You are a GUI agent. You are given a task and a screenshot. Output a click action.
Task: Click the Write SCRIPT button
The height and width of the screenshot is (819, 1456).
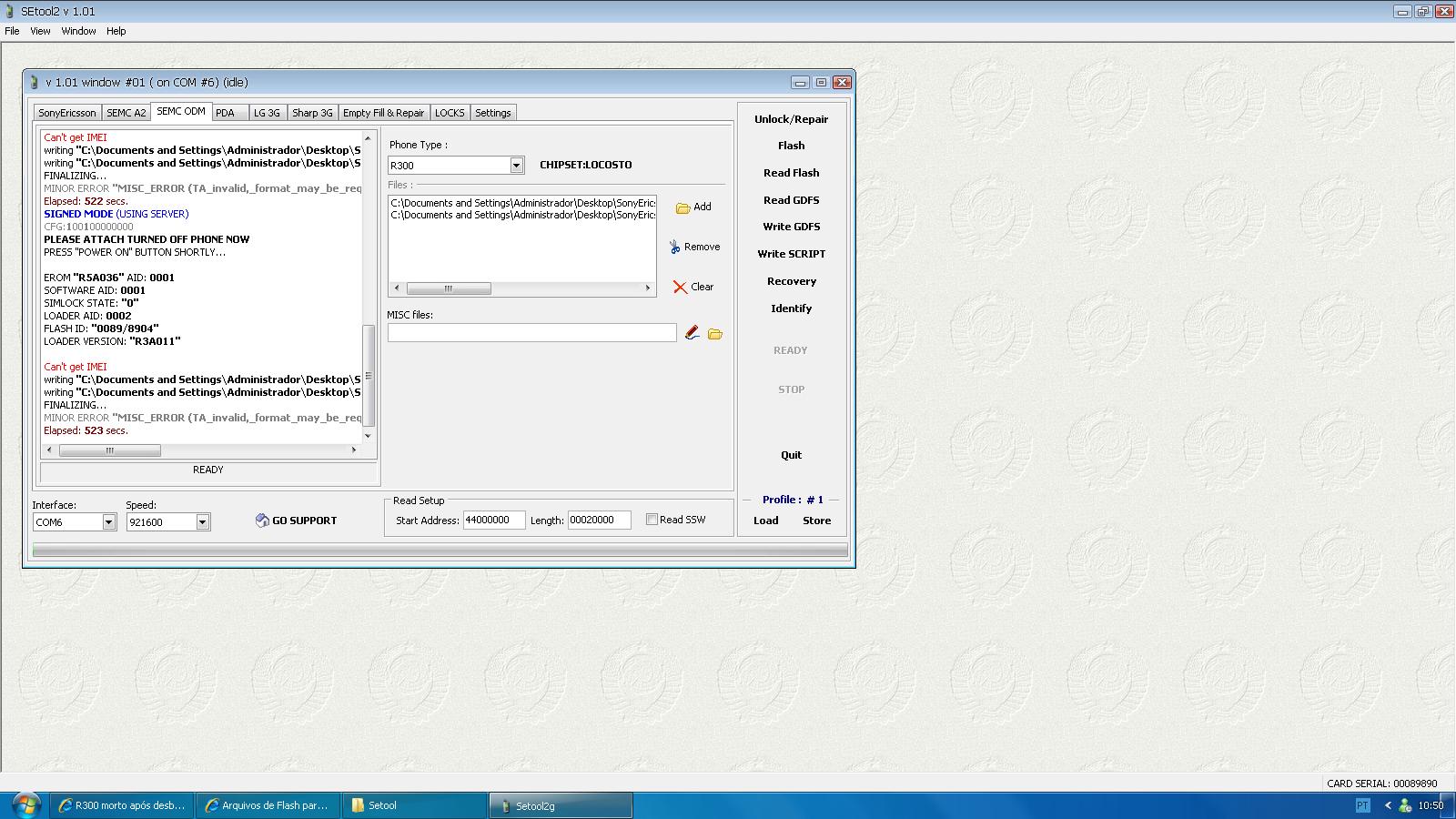point(792,254)
